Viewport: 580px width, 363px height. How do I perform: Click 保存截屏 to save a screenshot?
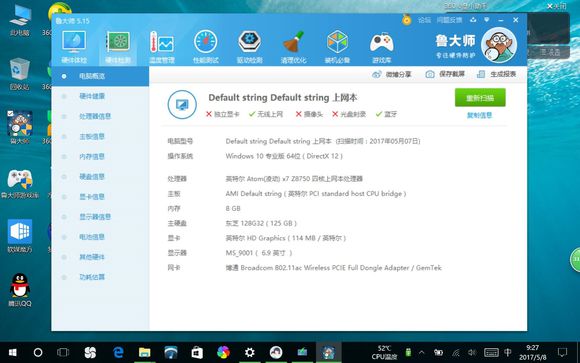click(445, 74)
